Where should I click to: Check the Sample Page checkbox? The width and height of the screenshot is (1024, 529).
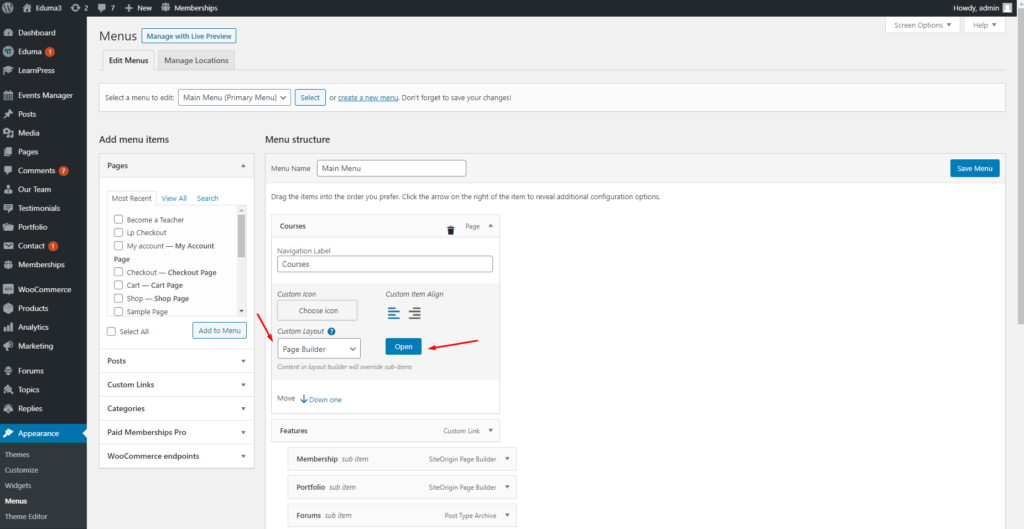click(x=118, y=311)
